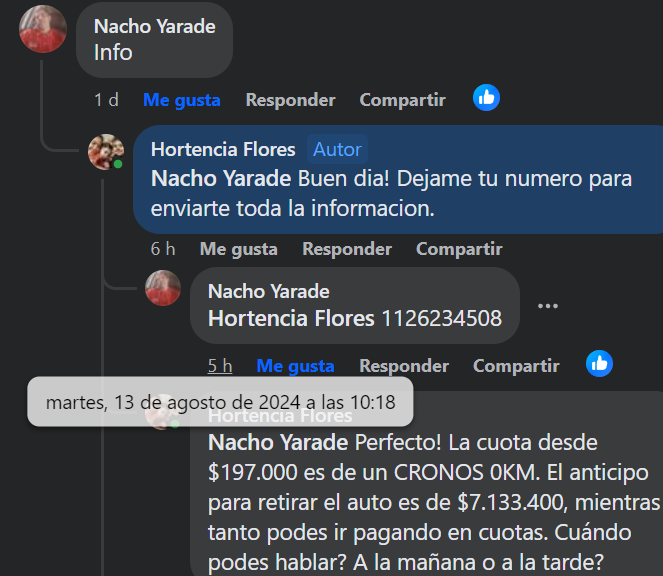Toggle Me gusta on the Info comment
663x576 pixels.
point(181,100)
